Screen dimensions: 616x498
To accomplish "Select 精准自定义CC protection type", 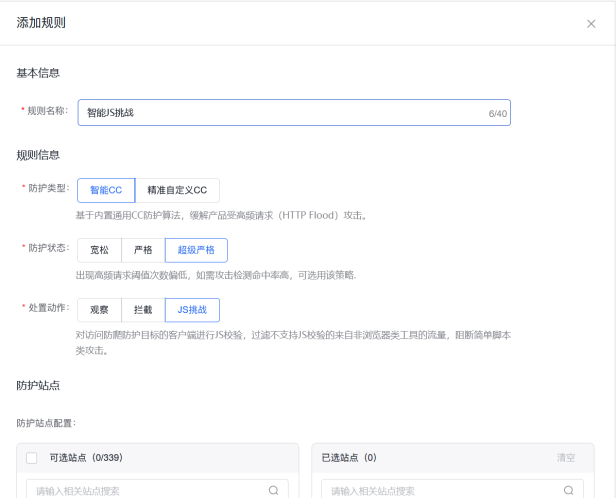I will point(177,190).
